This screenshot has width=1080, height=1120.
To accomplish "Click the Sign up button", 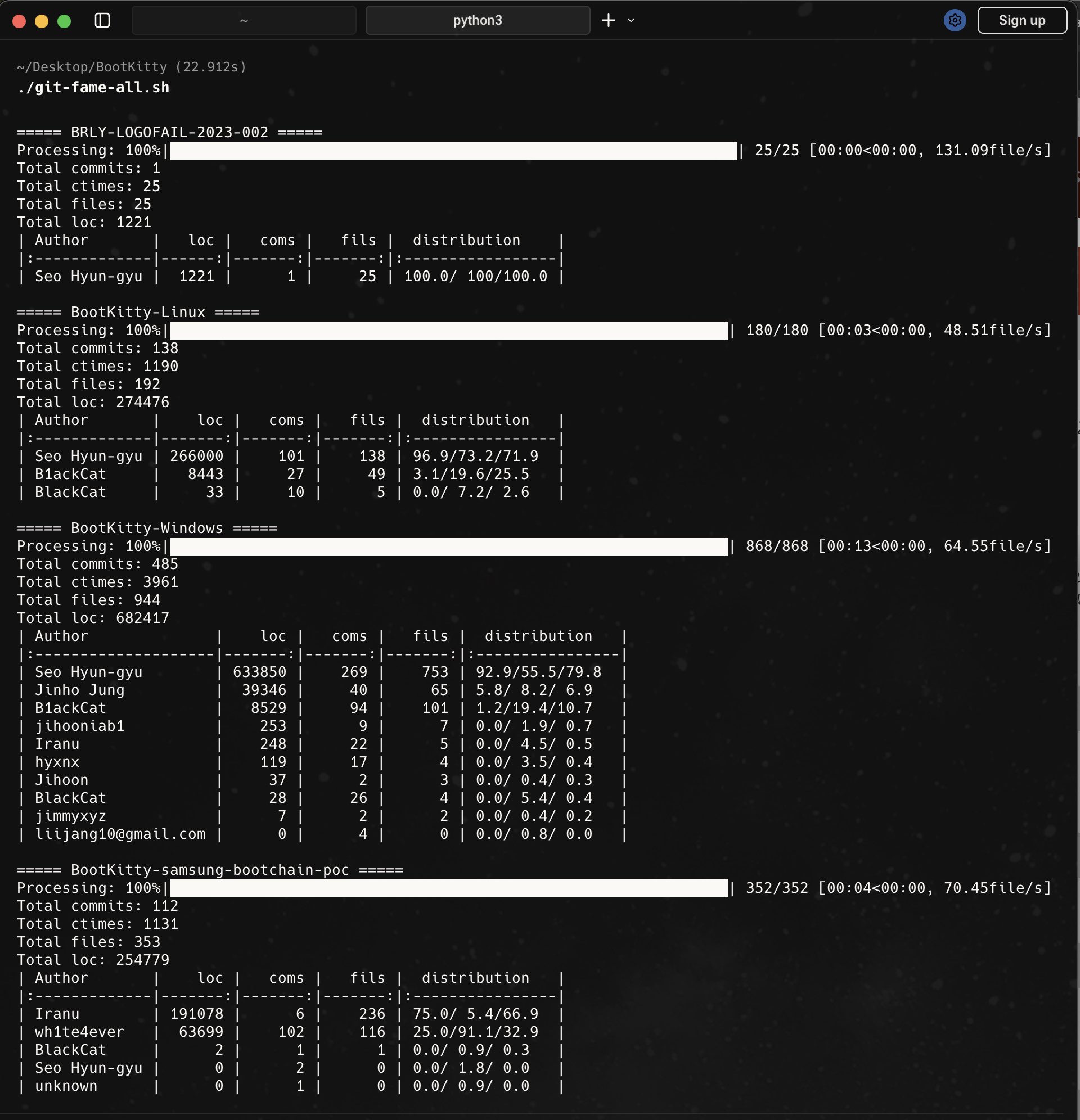I will pyautogui.click(x=1021, y=21).
